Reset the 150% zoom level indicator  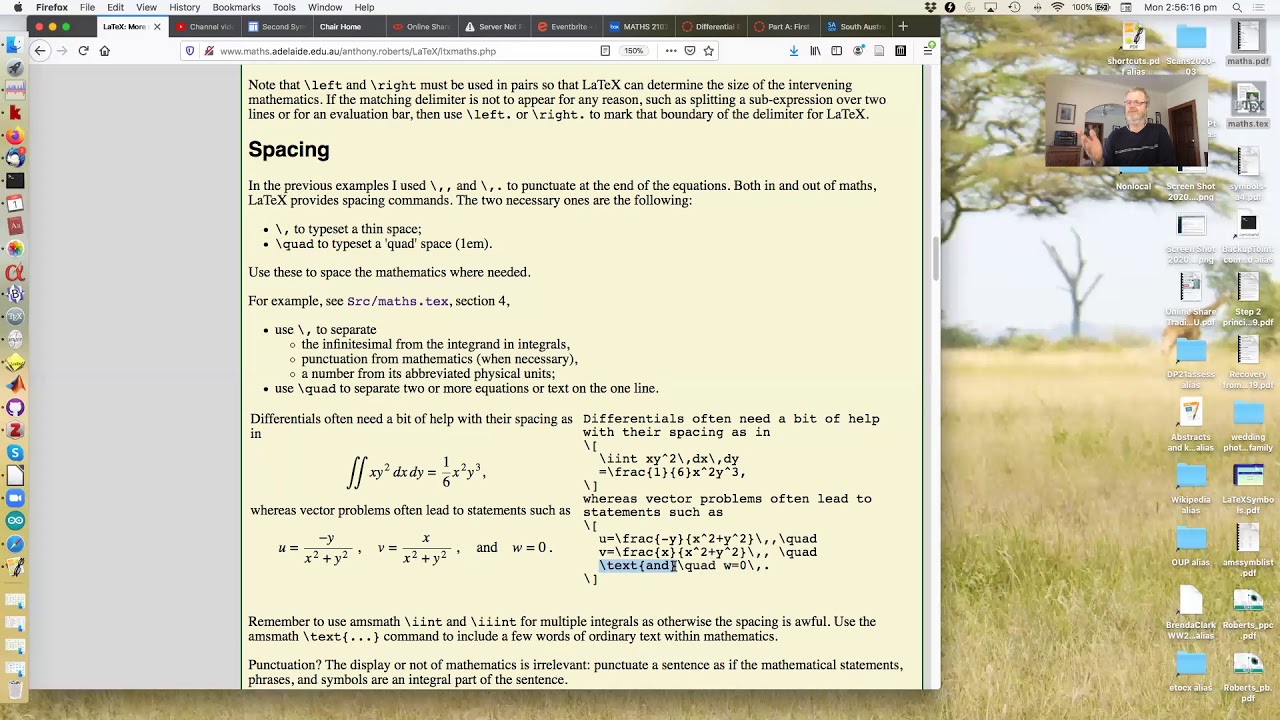[633, 51]
